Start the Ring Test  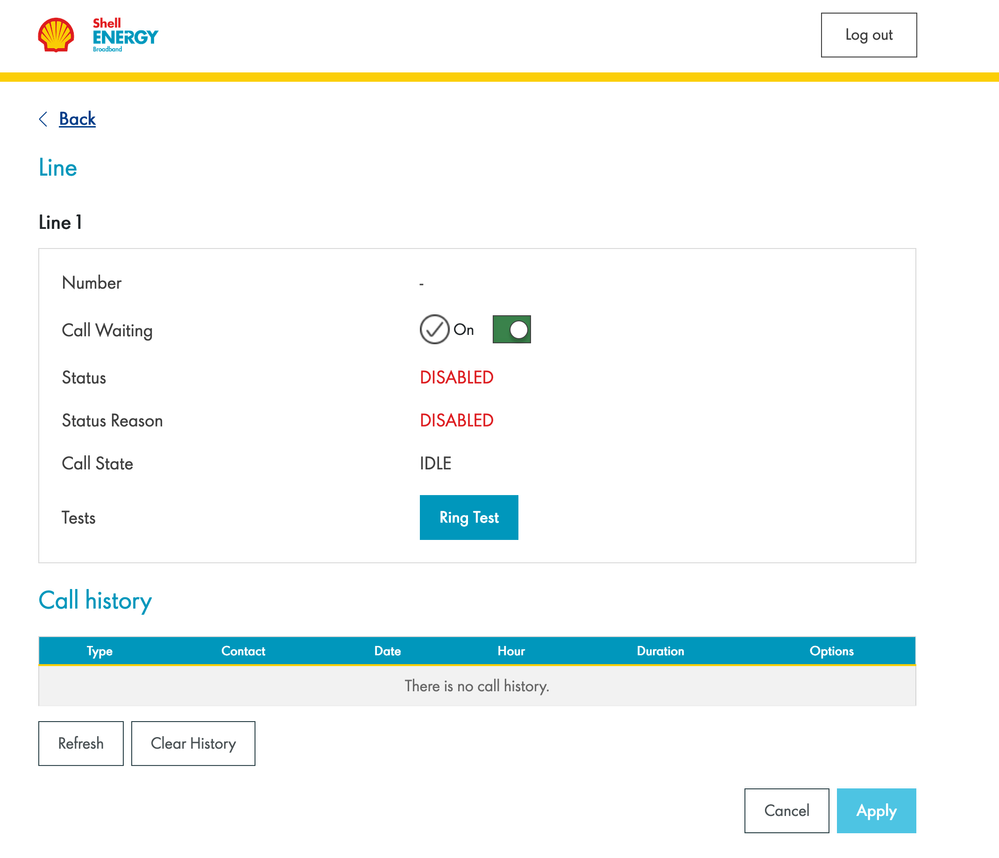(x=468, y=517)
